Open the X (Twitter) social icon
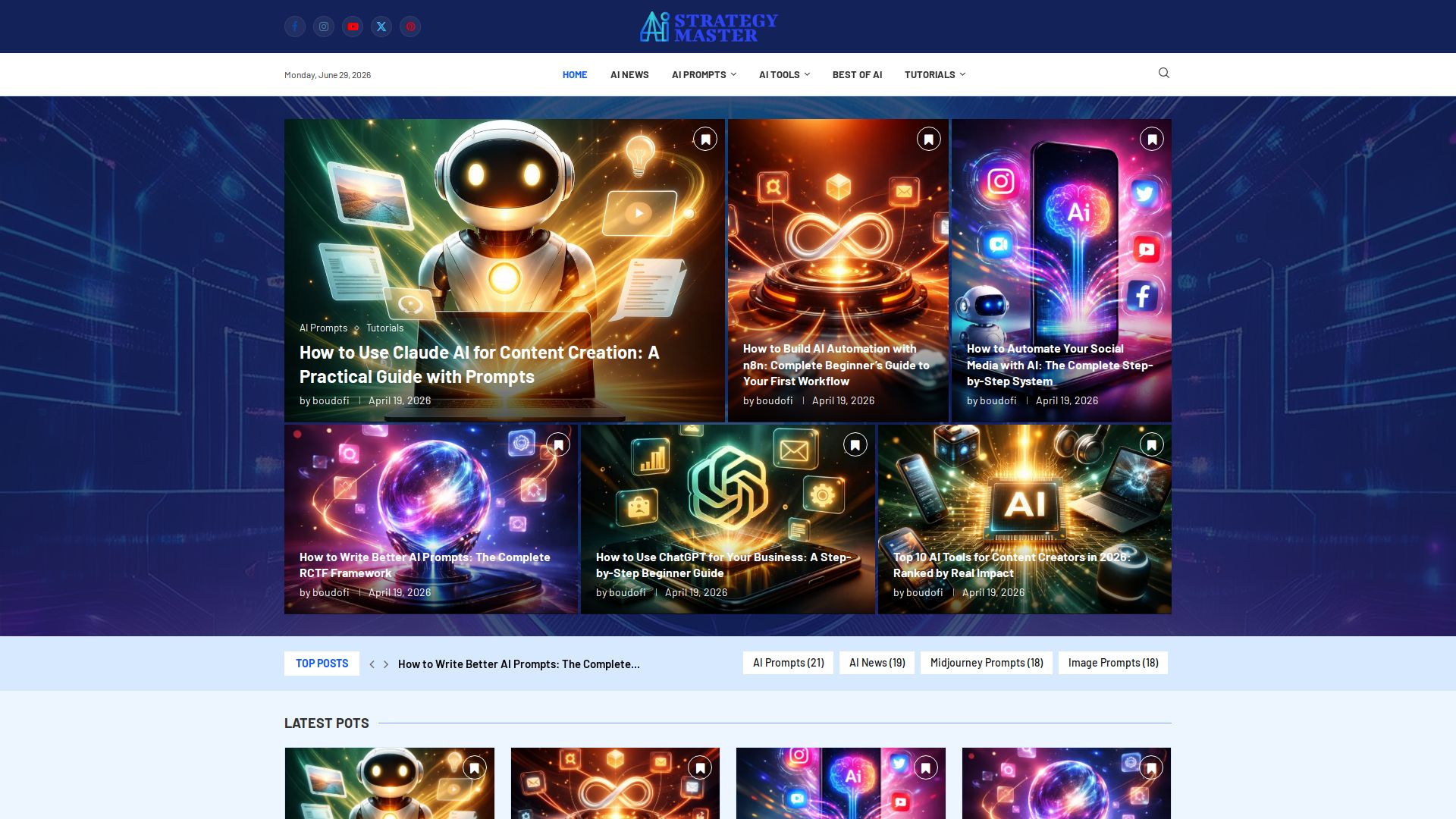The width and height of the screenshot is (1456, 819). pos(381,27)
